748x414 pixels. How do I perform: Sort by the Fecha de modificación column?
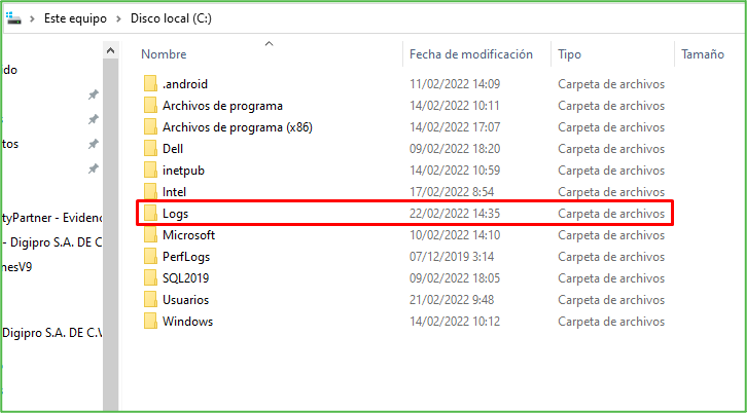click(471, 55)
